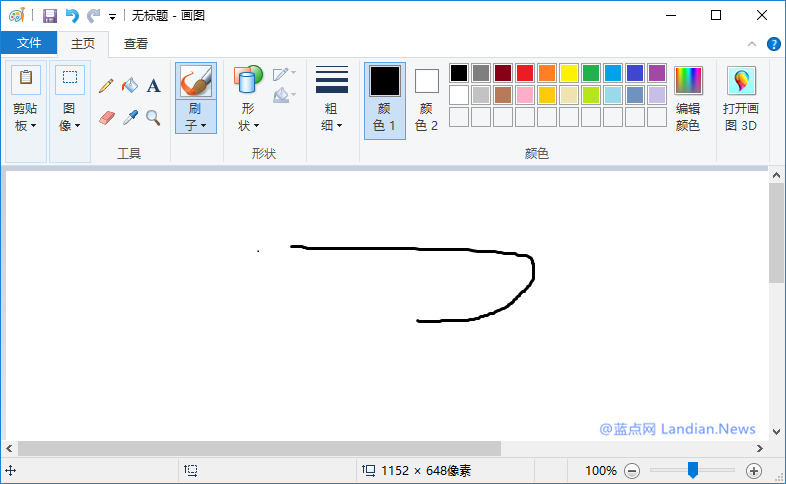The height and width of the screenshot is (484, 786).
Task: Click the Save icon in title bar
Action: [50, 16]
